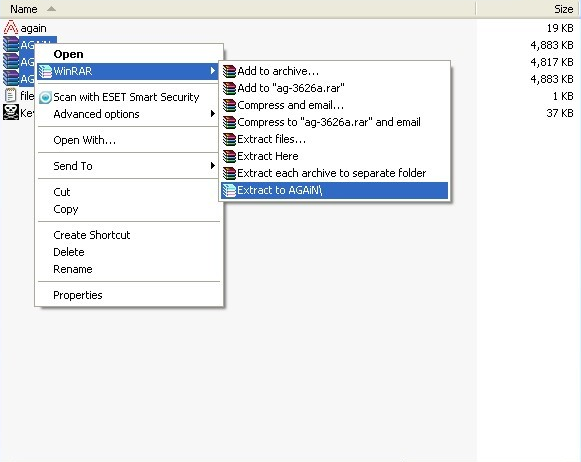Choose Extract files... option
Viewport: 581px width, 462px height.
(335, 139)
